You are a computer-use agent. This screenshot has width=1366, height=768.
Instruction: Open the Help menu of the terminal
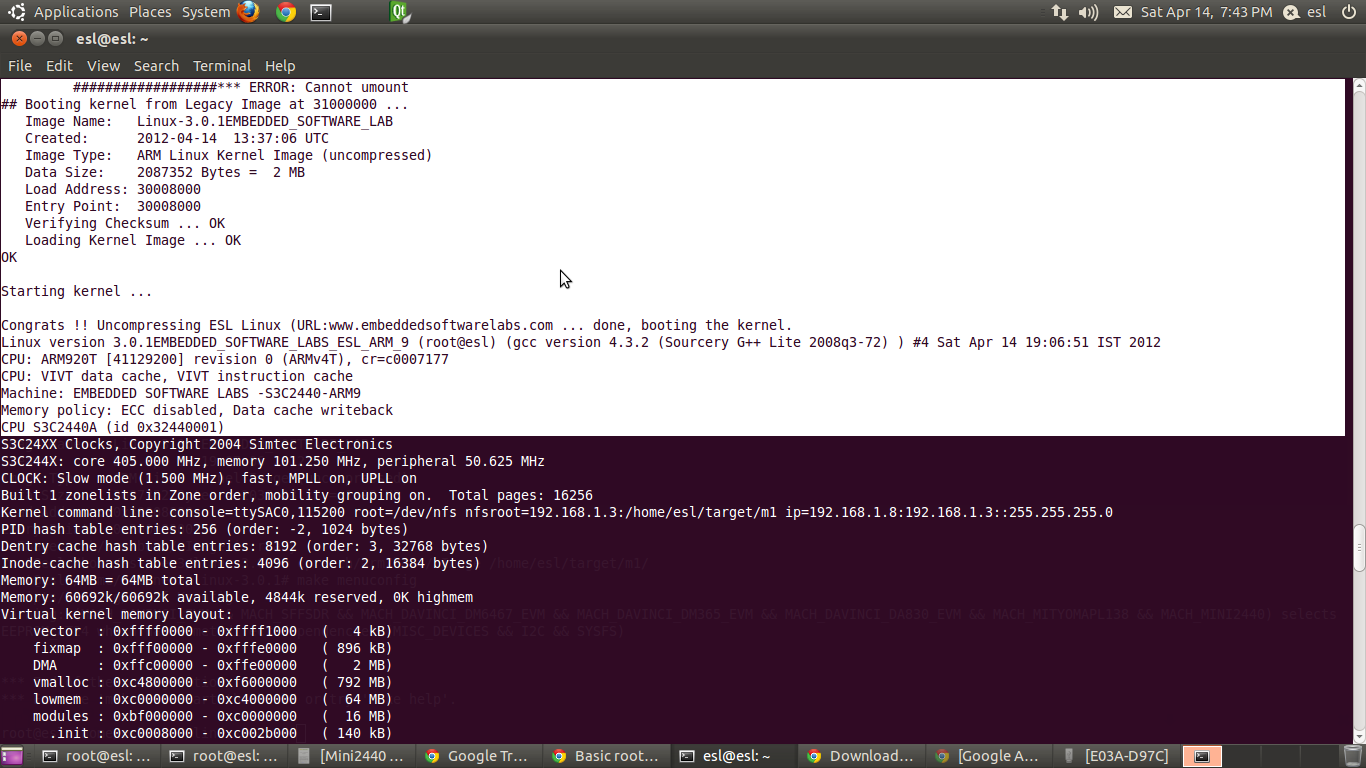pos(280,66)
